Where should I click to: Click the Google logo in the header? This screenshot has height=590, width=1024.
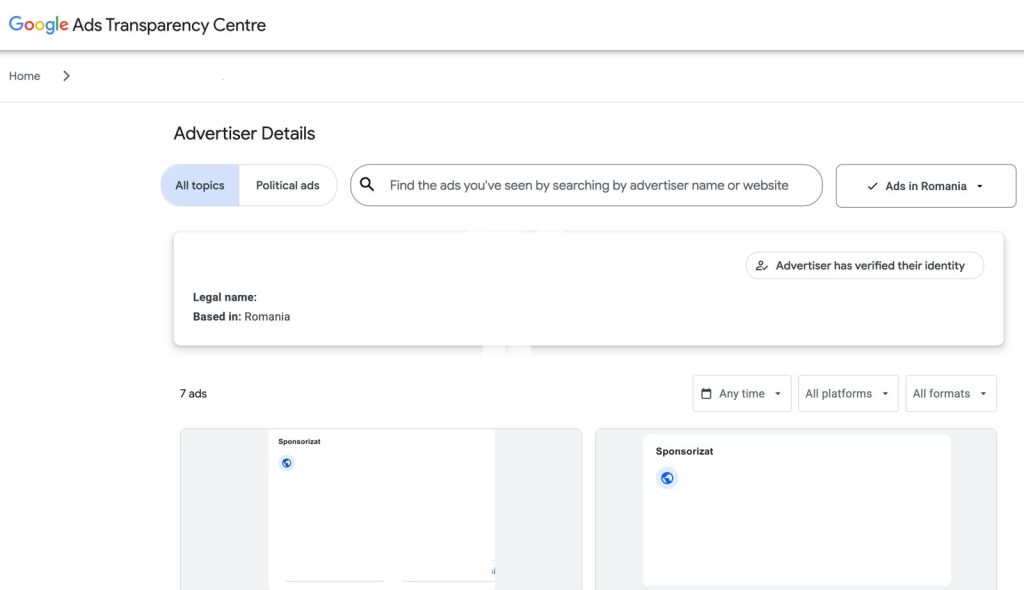coord(38,25)
